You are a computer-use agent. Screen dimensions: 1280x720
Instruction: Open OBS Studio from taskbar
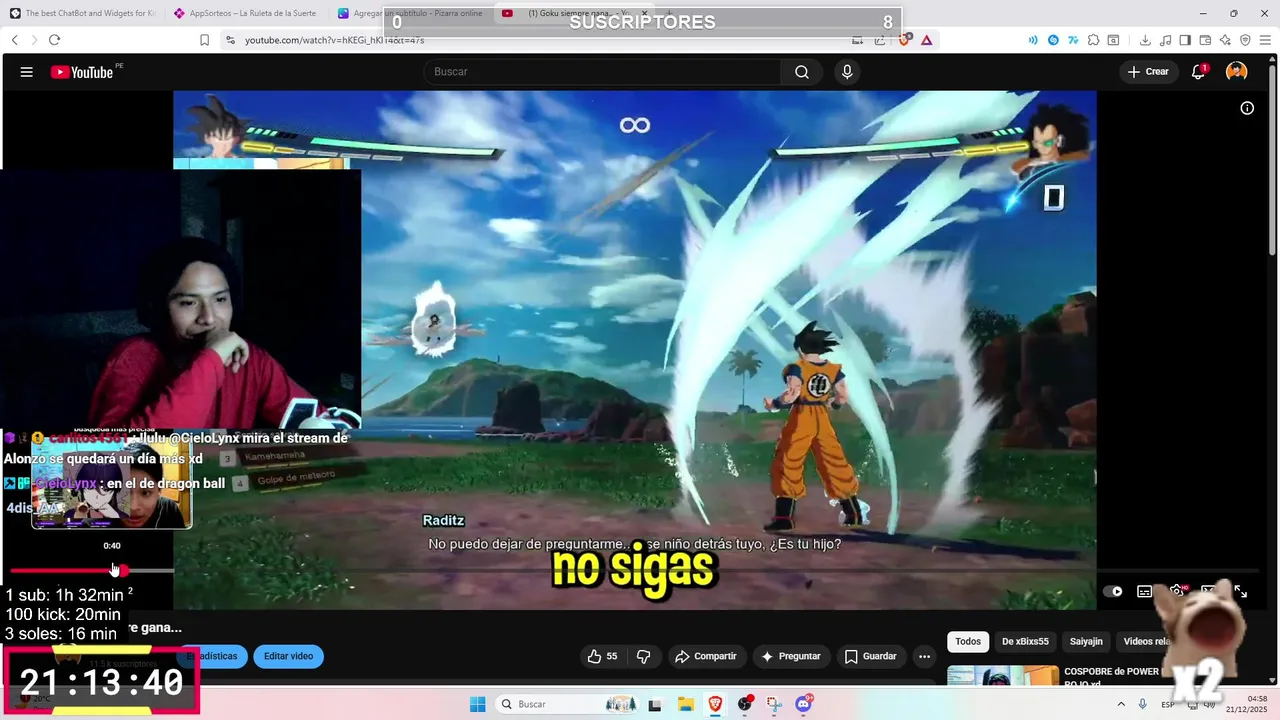tap(745, 704)
